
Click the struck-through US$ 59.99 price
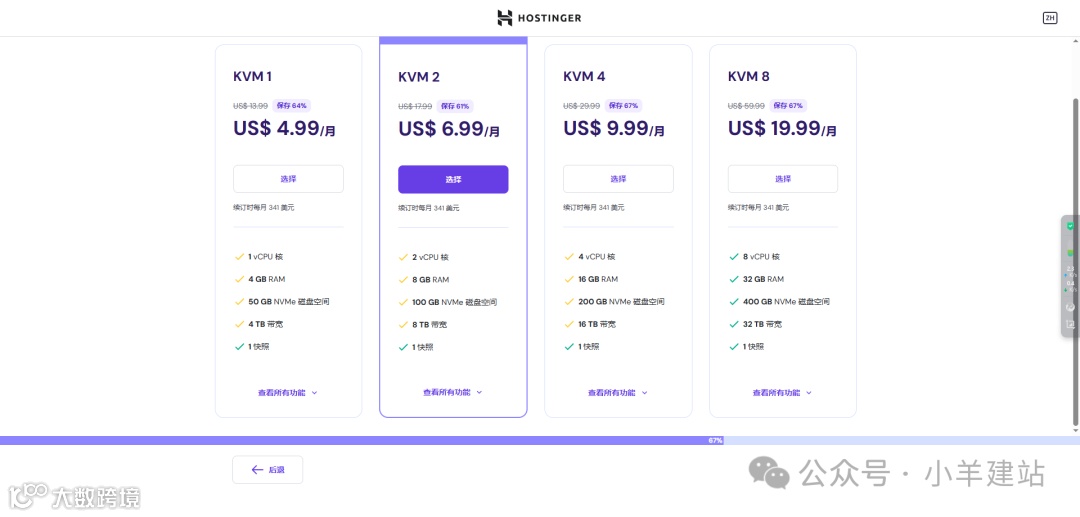click(x=746, y=105)
